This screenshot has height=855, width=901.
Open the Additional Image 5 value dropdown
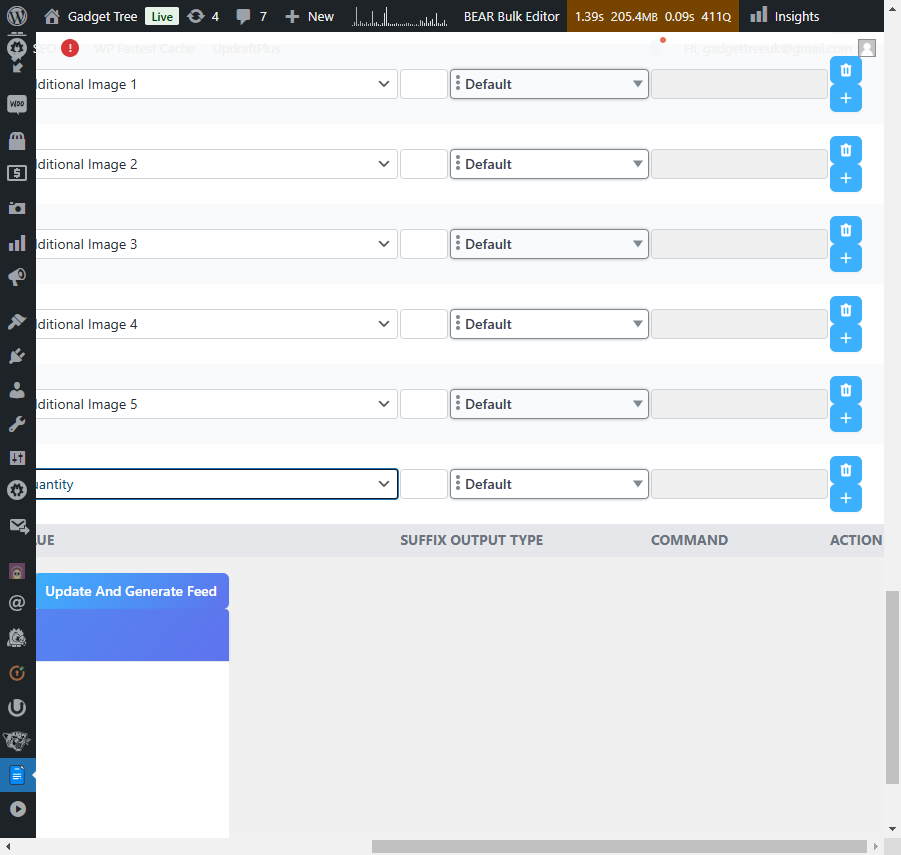click(217, 404)
